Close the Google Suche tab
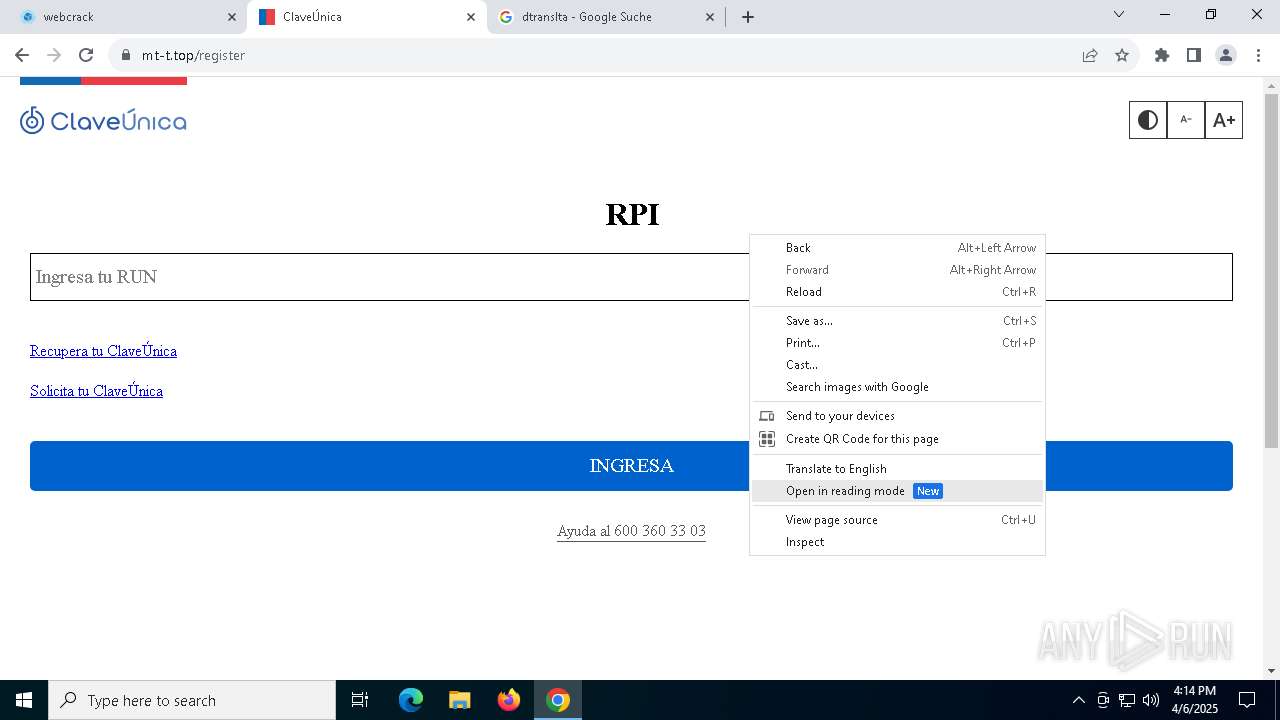The height and width of the screenshot is (720, 1280). tap(710, 17)
